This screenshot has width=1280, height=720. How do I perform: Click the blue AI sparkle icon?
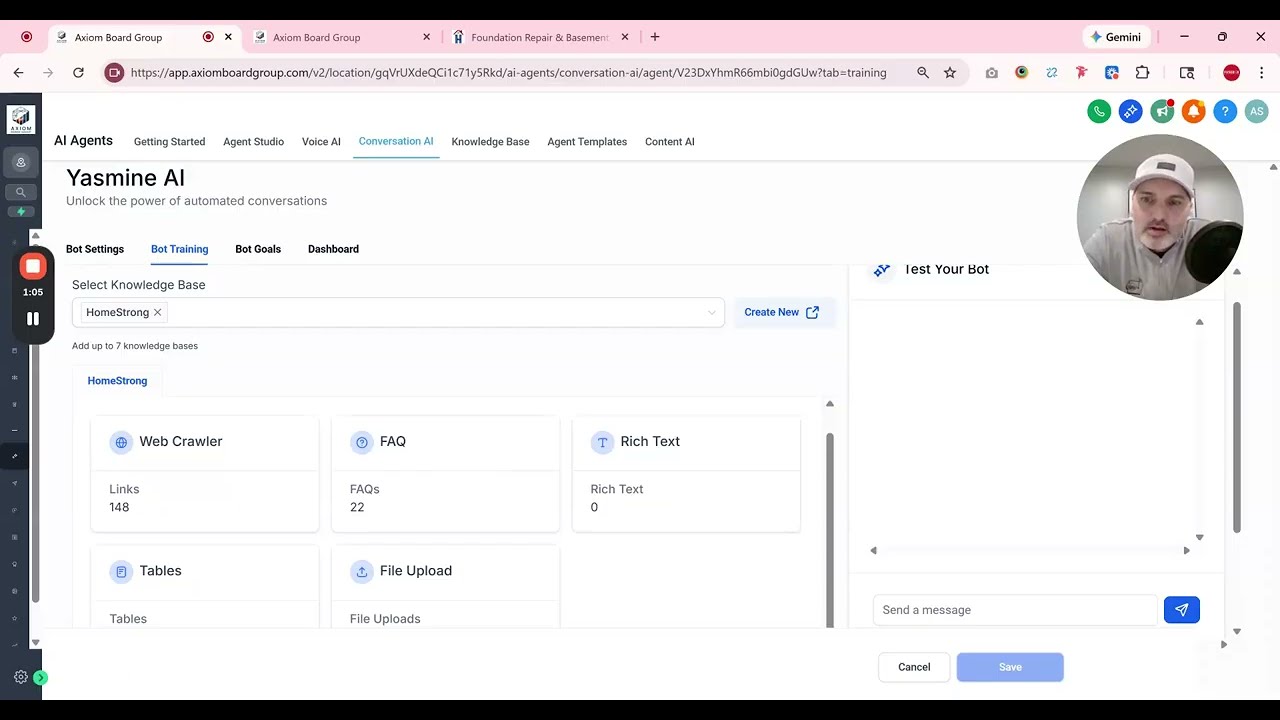(1130, 112)
